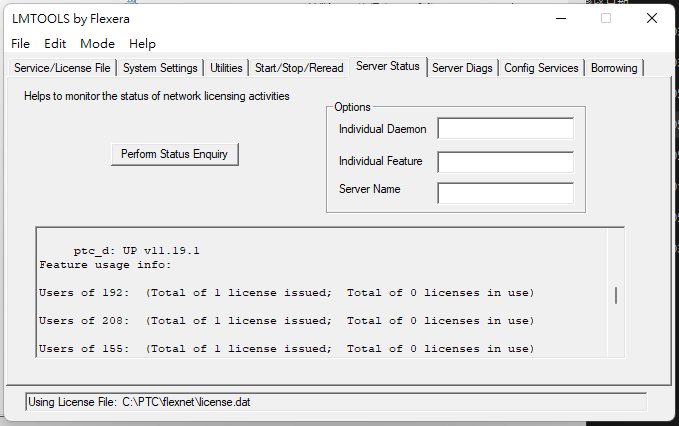Select the Server Name input field

point(505,193)
